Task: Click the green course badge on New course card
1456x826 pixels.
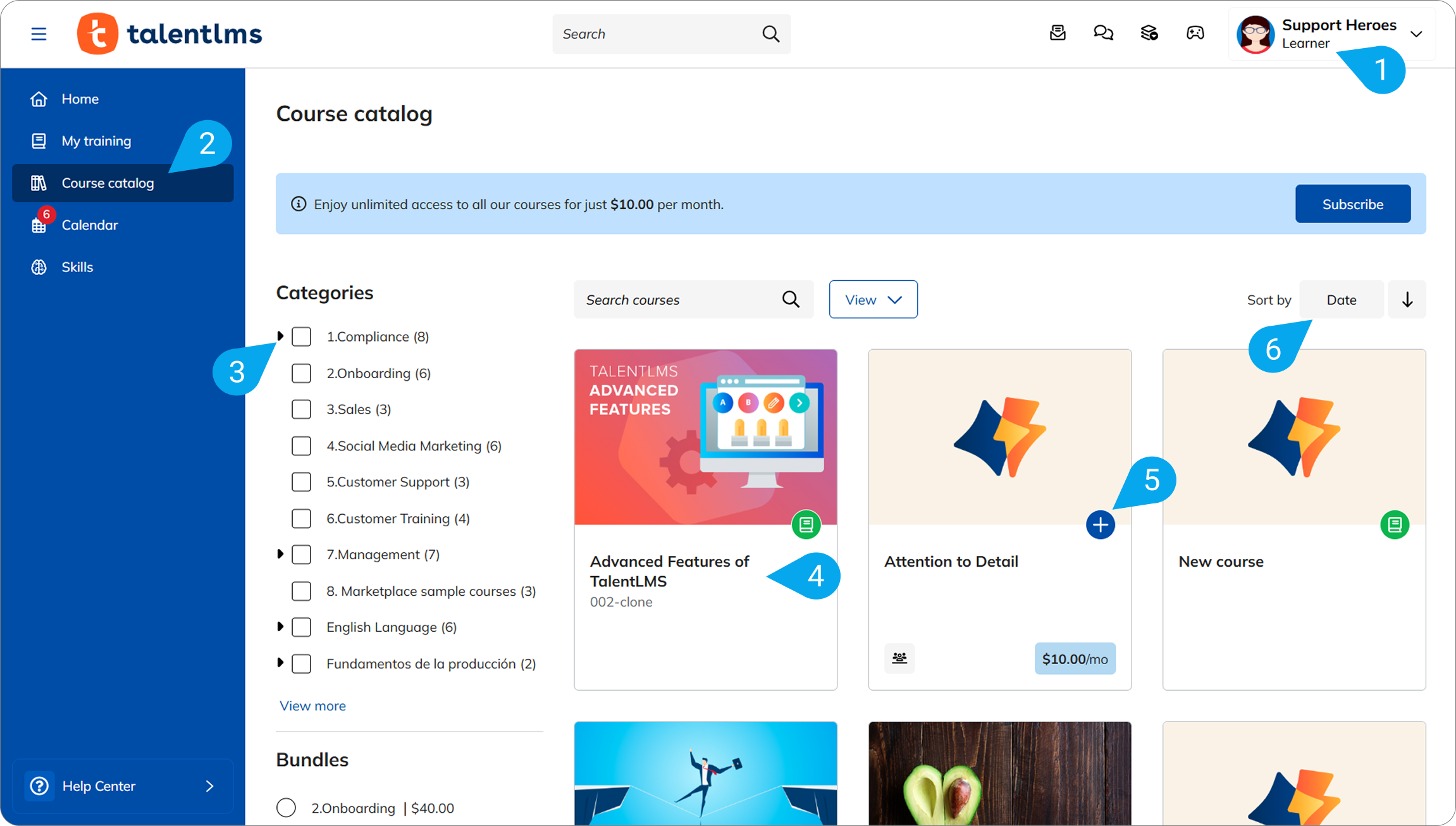Action: coord(1395,524)
